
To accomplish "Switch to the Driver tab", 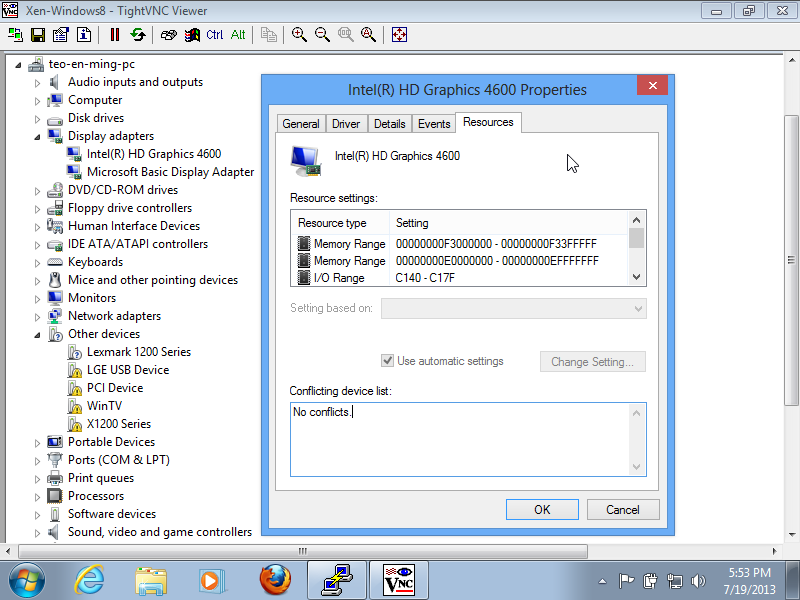I will pos(346,124).
